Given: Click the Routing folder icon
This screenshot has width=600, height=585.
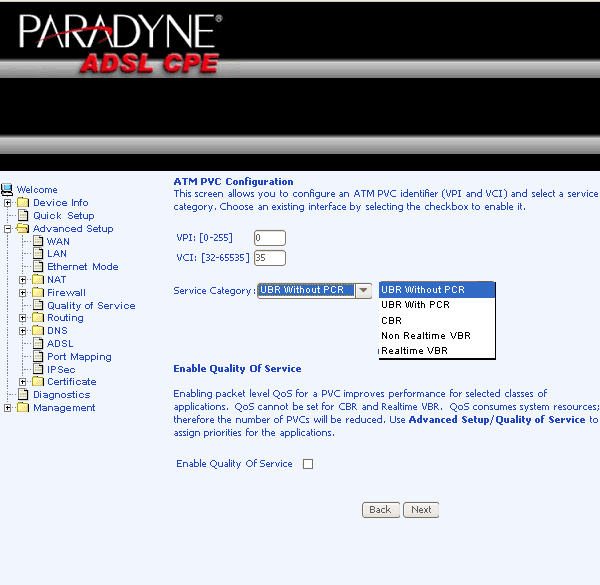Looking at the screenshot, I should coord(38,318).
